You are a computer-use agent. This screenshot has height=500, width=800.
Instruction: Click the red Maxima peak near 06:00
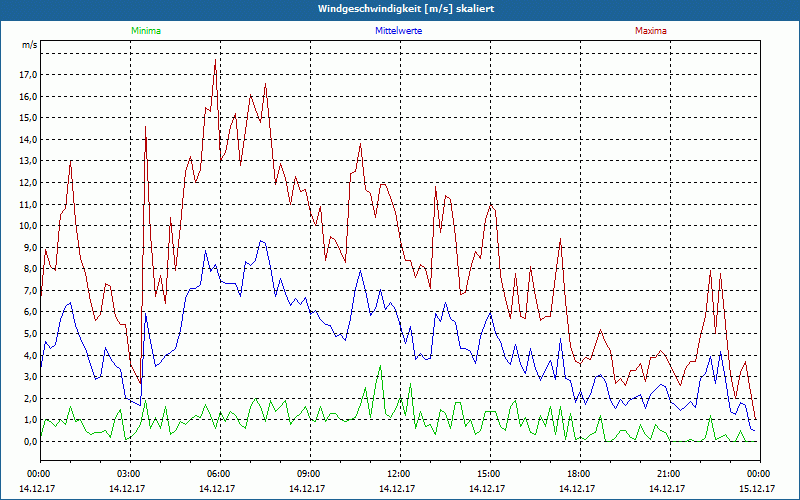[x=215, y=60]
